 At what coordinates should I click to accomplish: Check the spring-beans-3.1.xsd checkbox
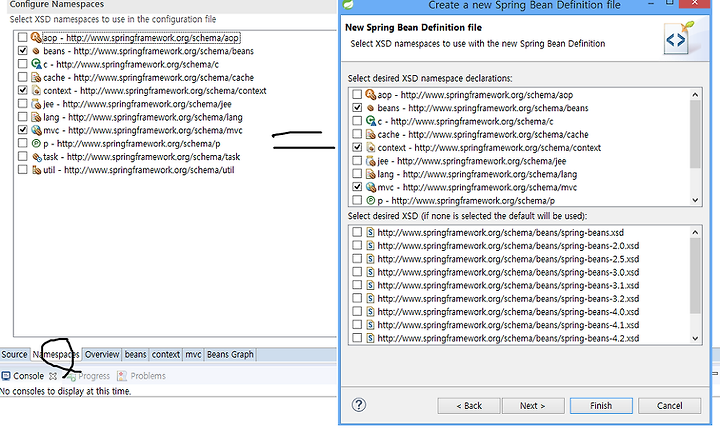(357, 285)
